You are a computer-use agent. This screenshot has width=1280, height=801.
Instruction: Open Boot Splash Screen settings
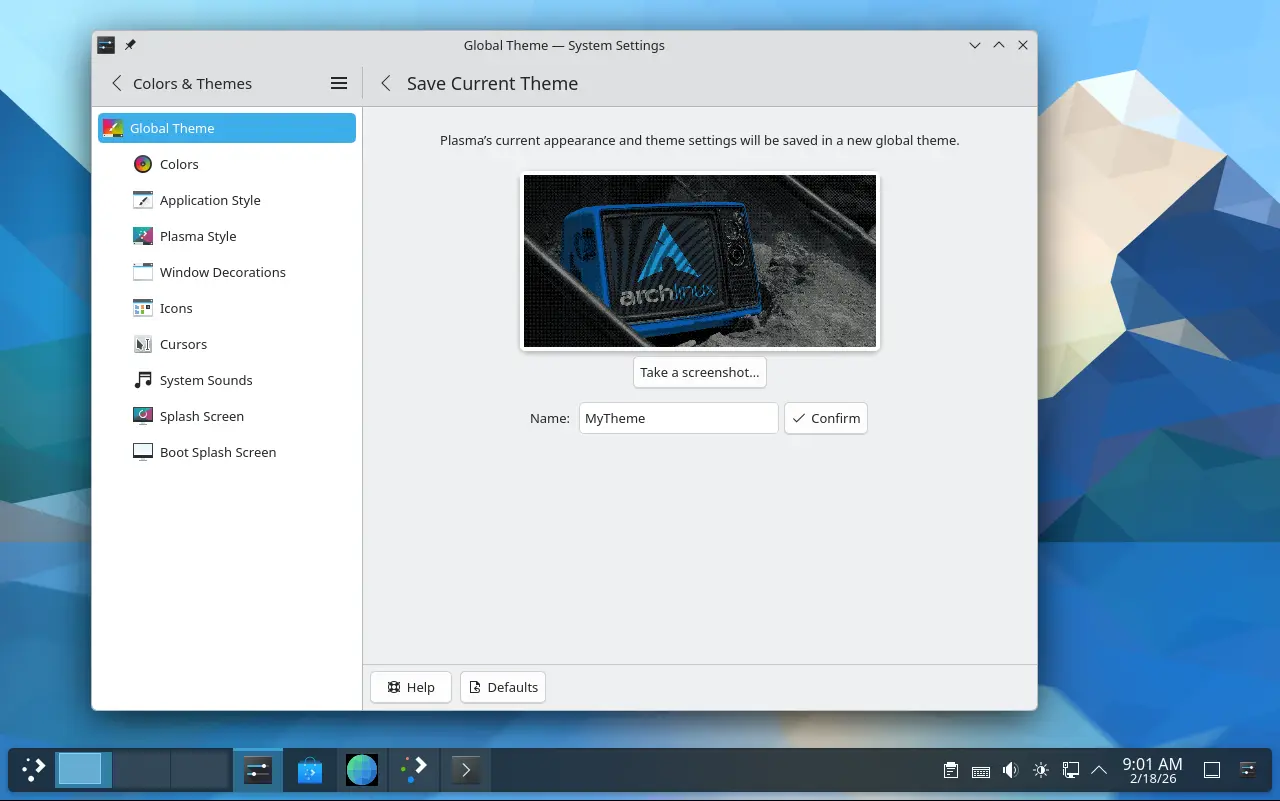(217, 452)
